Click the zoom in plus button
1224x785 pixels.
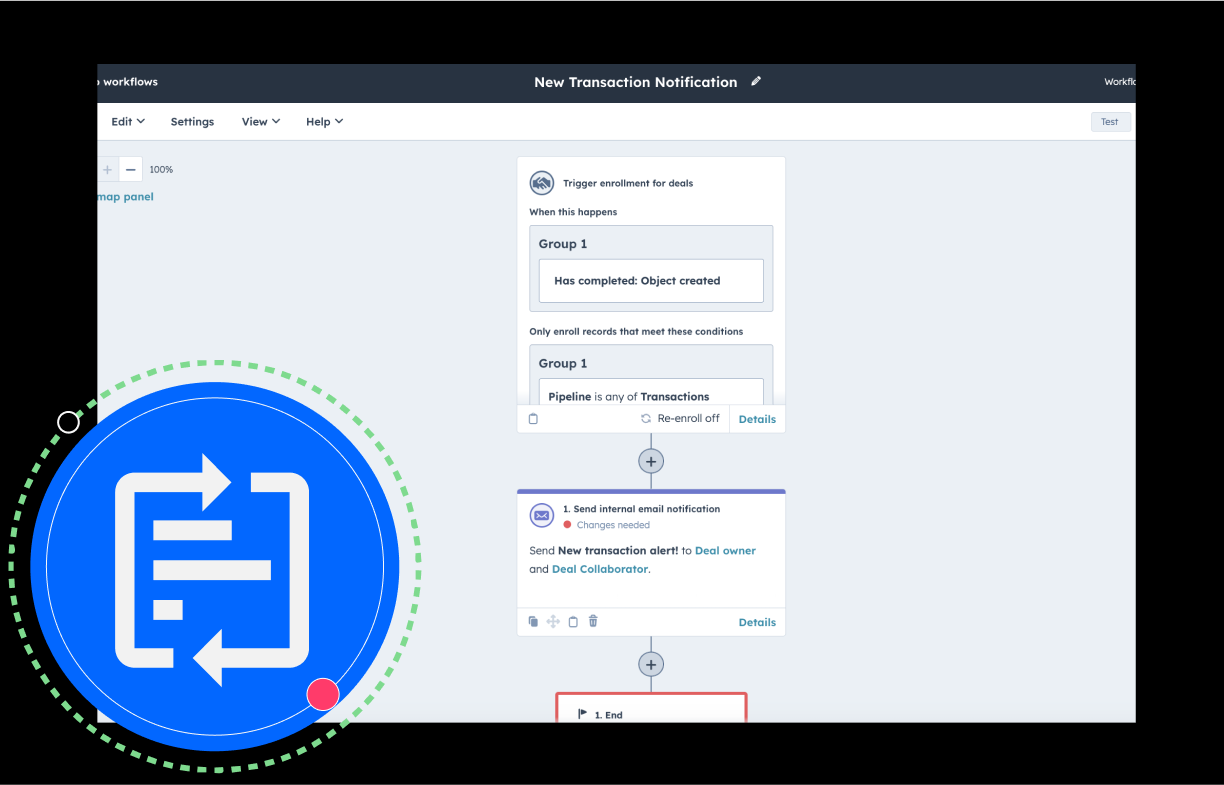[x=108, y=170]
